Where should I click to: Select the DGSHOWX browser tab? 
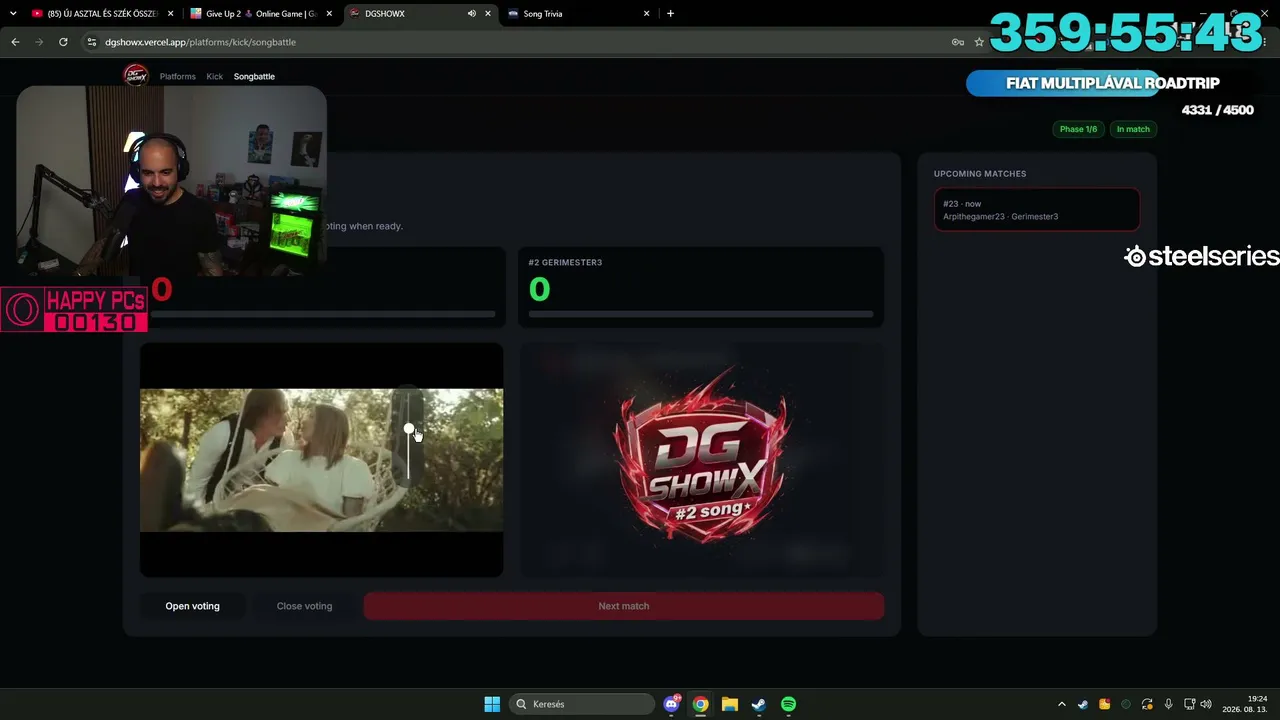click(420, 14)
